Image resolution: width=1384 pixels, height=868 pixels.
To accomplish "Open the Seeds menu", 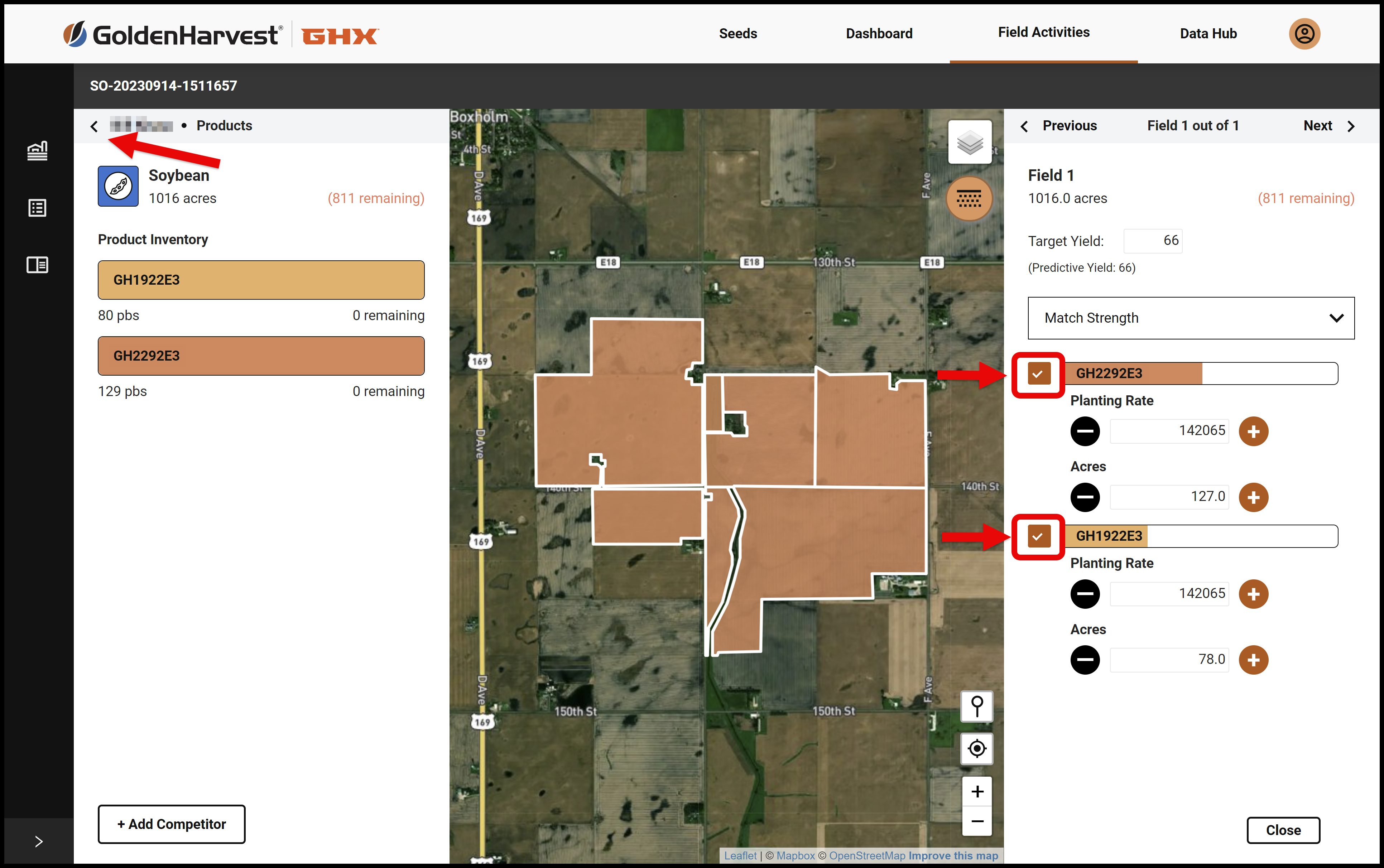I will tap(737, 34).
